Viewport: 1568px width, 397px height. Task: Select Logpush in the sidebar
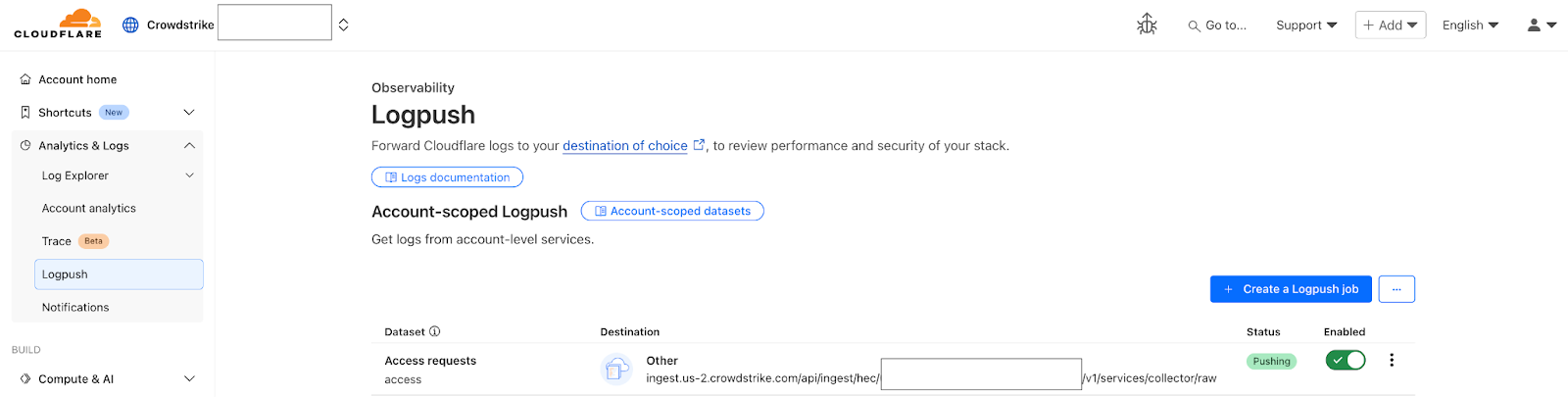pyautogui.click(x=119, y=274)
